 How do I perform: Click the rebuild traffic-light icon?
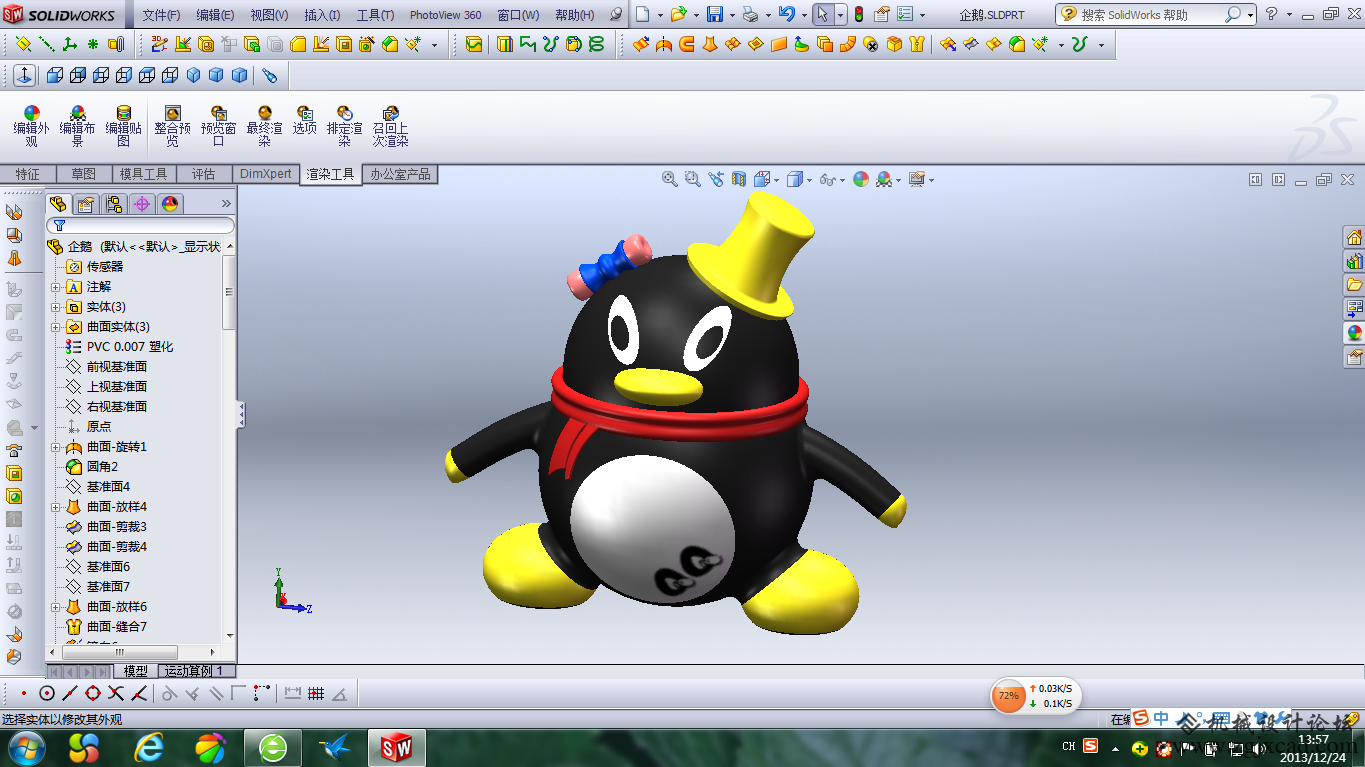tap(858, 15)
